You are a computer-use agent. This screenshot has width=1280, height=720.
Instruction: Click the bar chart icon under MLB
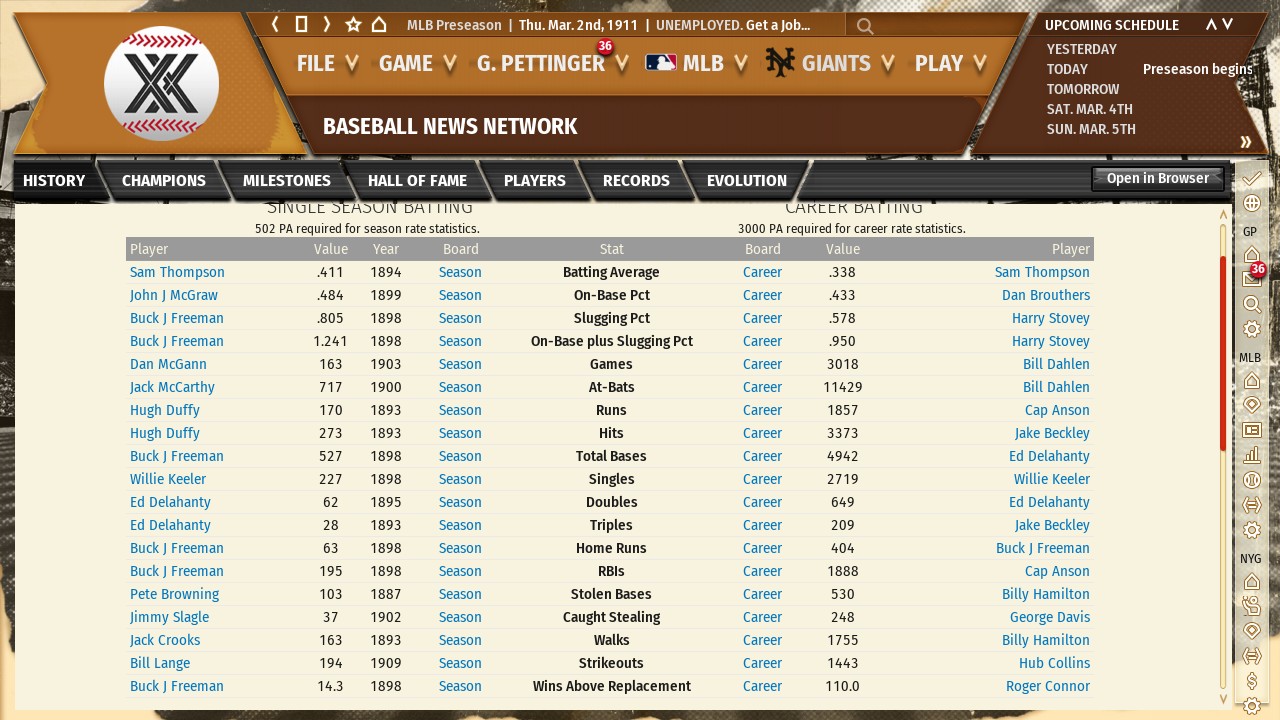(1251, 455)
